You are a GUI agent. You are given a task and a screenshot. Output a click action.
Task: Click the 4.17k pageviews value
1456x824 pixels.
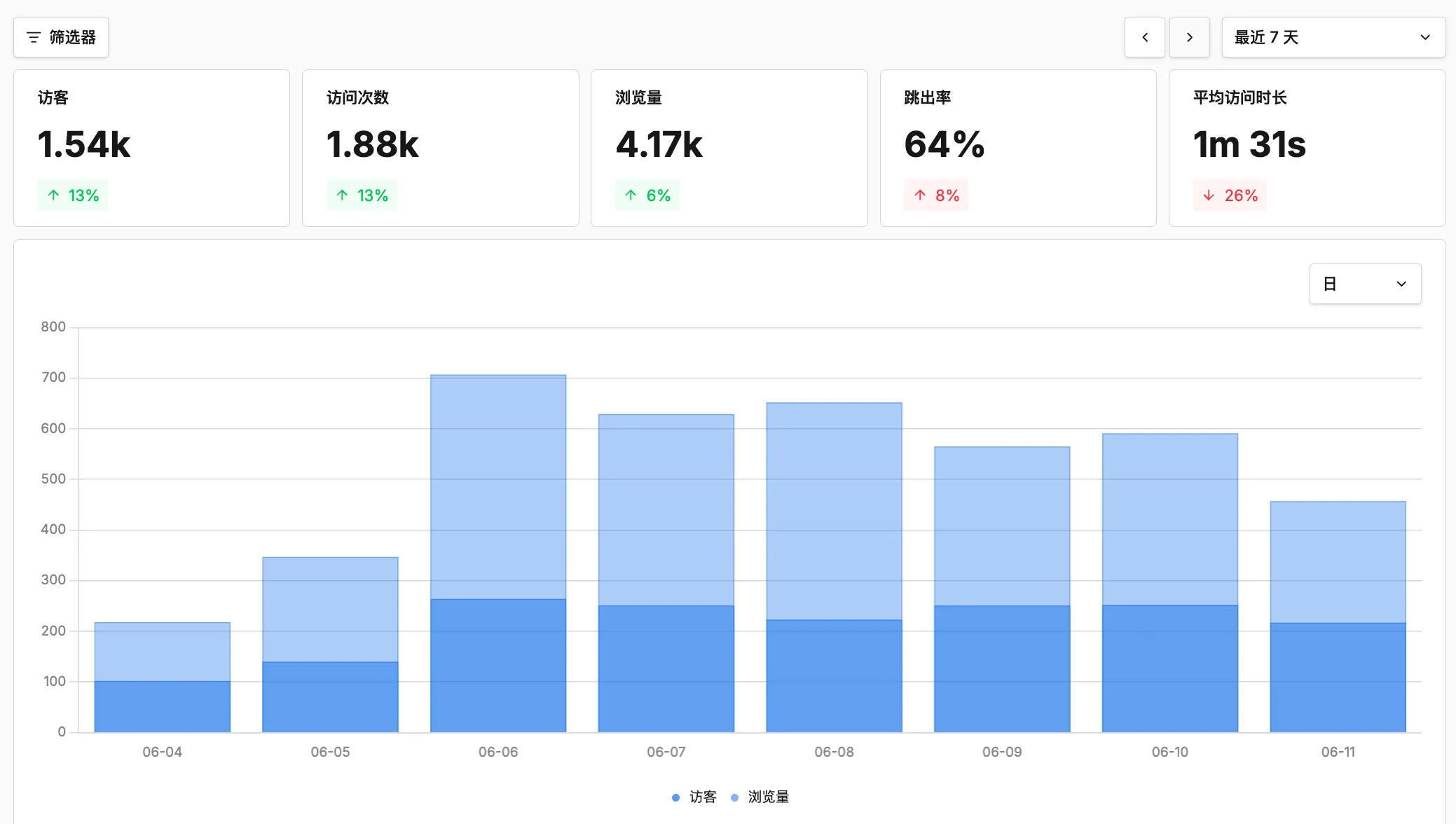coord(659,144)
